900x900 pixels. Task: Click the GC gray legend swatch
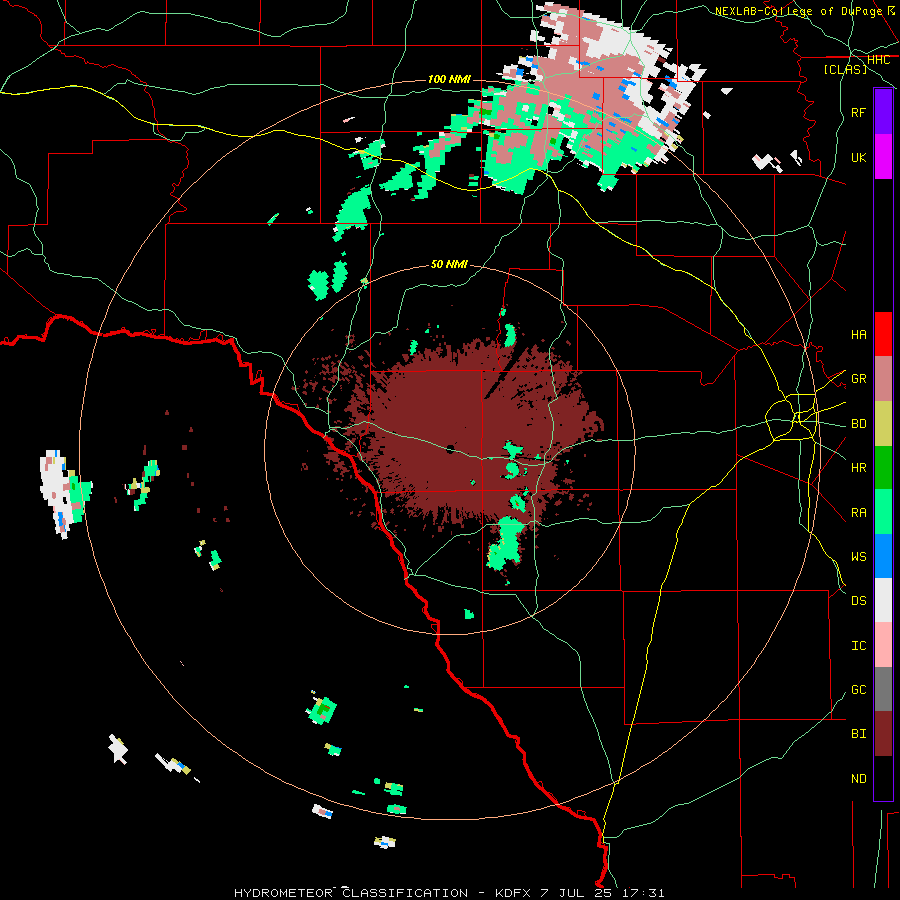[x=883, y=689]
